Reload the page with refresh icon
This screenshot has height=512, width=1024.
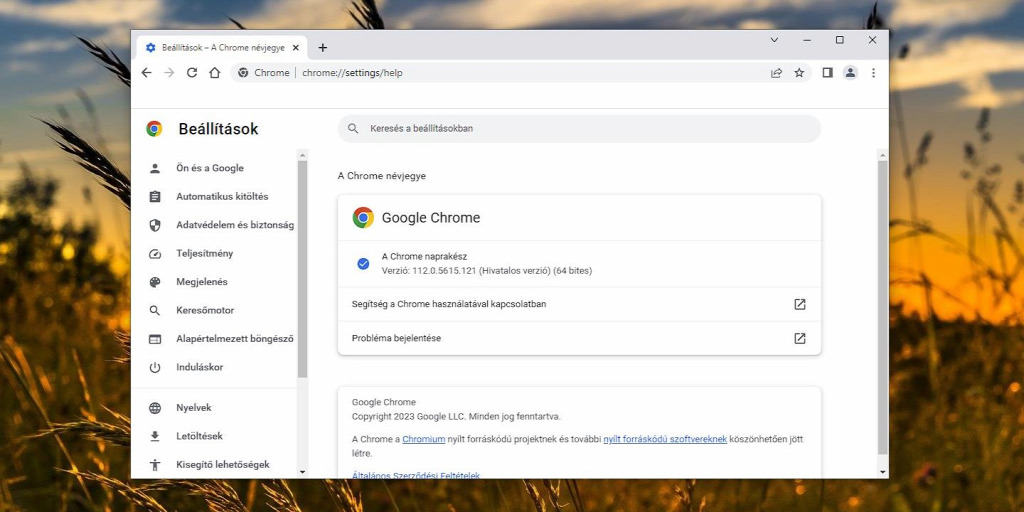tap(192, 73)
